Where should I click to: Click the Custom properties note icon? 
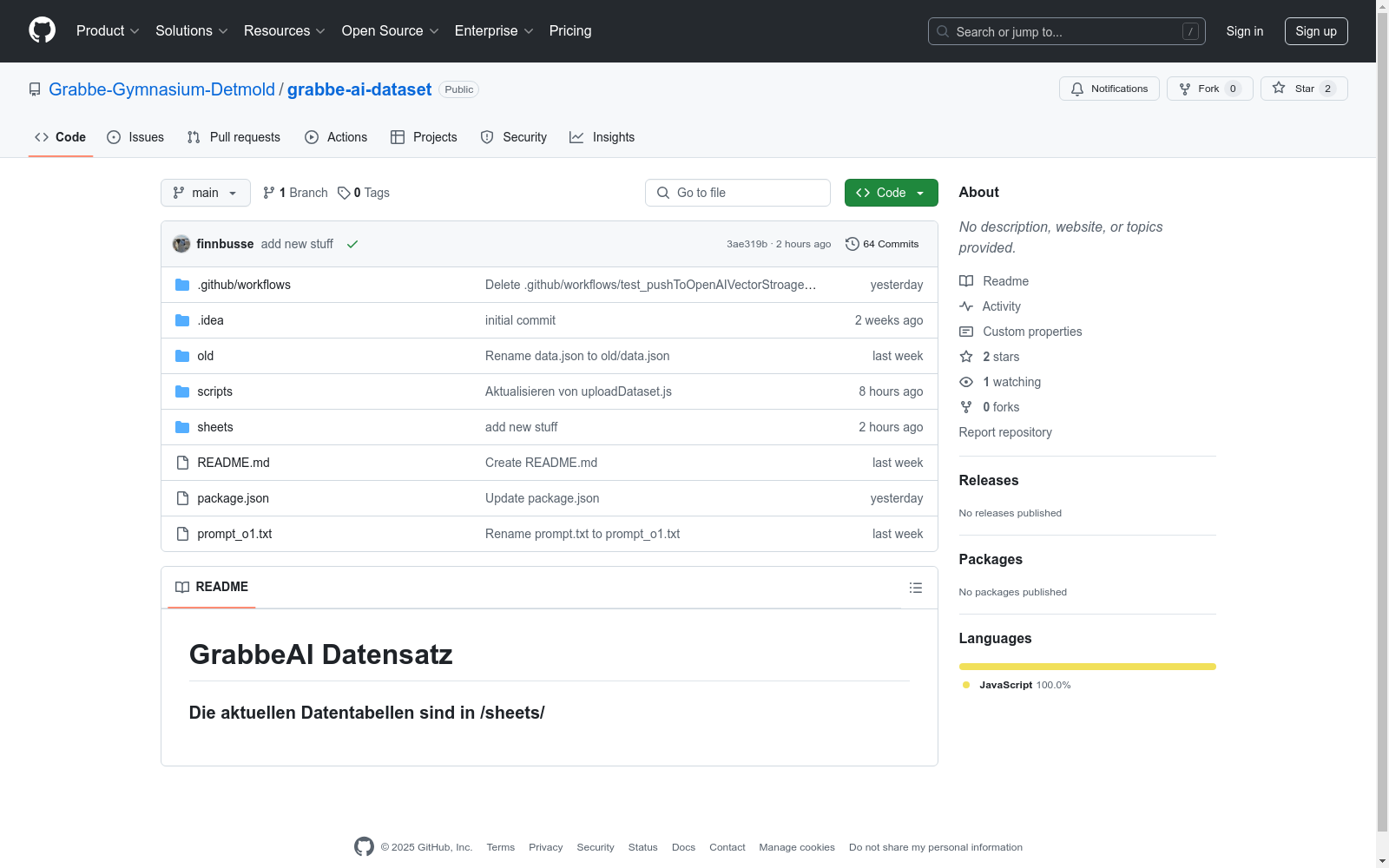click(966, 332)
